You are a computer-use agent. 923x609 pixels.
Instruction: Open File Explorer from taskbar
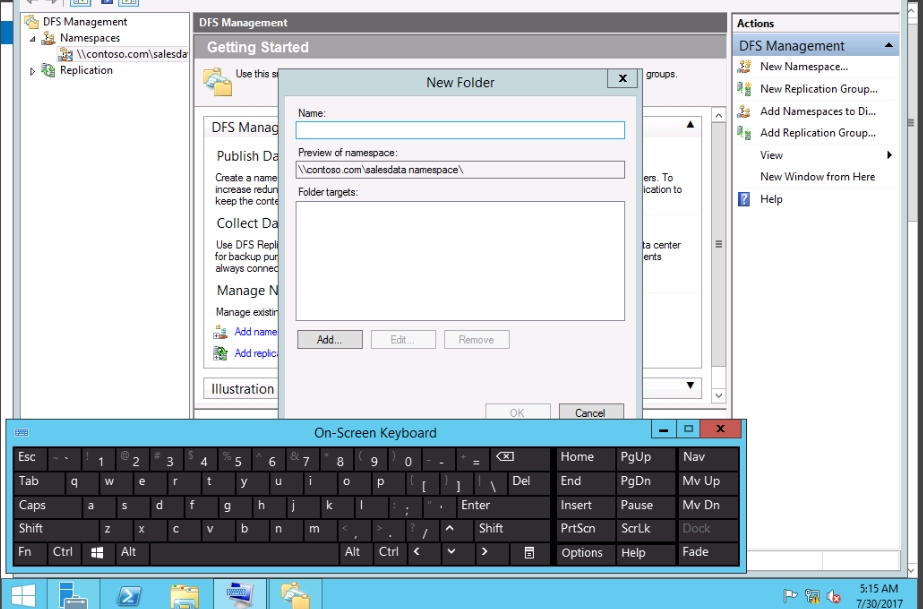point(184,594)
